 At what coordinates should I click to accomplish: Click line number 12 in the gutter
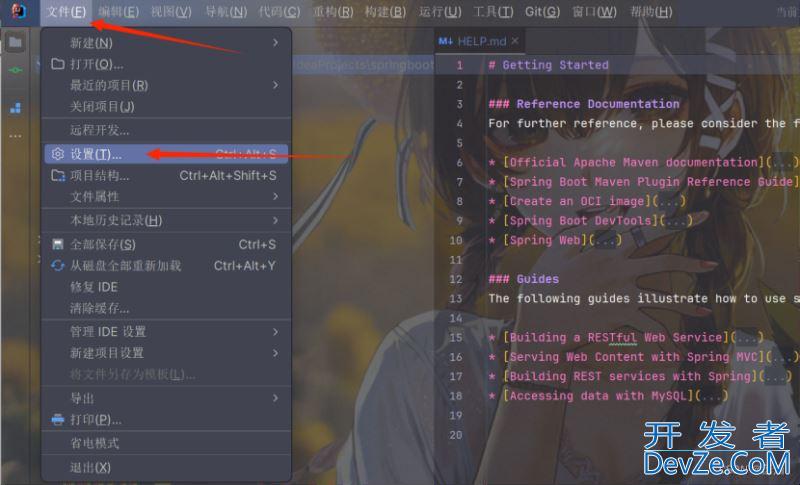point(456,279)
